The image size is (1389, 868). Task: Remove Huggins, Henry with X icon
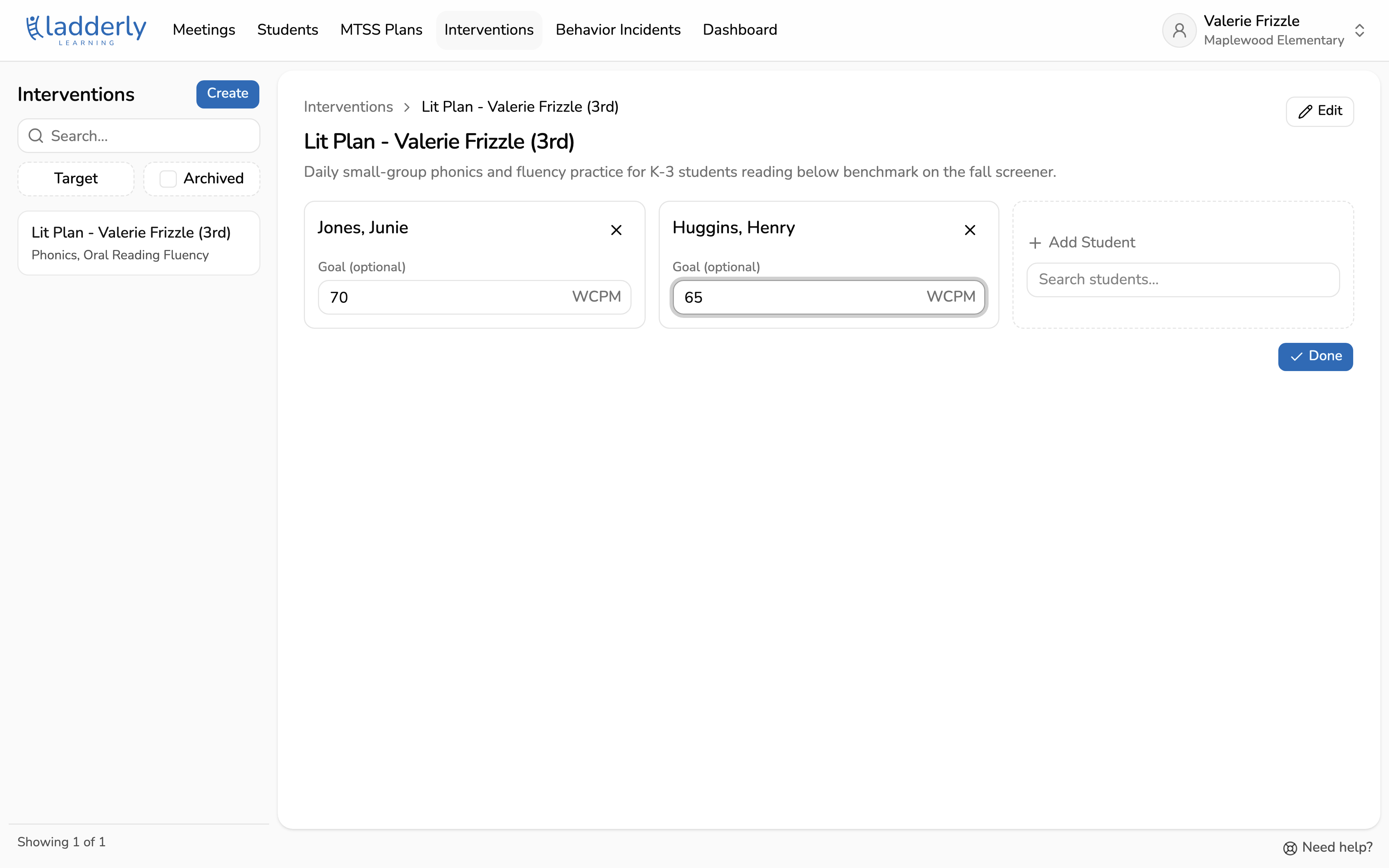[x=970, y=230]
